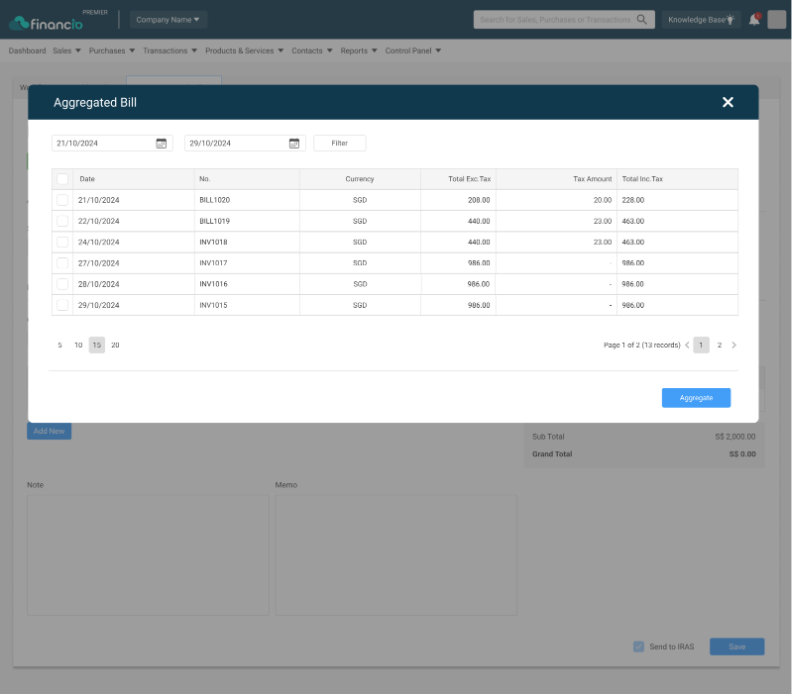Click inside the Note text area
The height and width of the screenshot is (694, 792).
point(148,555)
